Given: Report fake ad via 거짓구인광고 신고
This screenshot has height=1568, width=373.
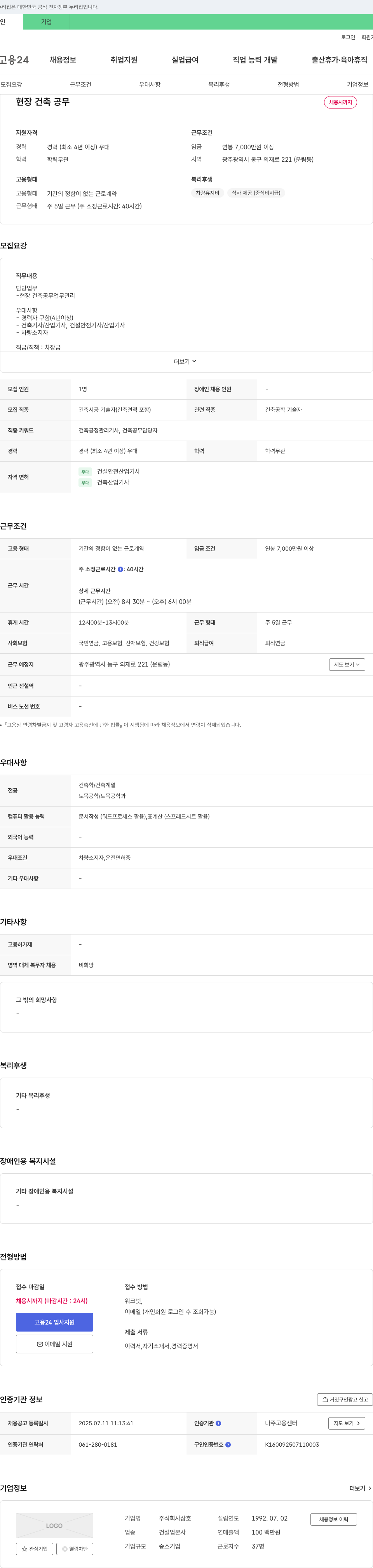Looking at the screenshot, I should click(345, 1399).
